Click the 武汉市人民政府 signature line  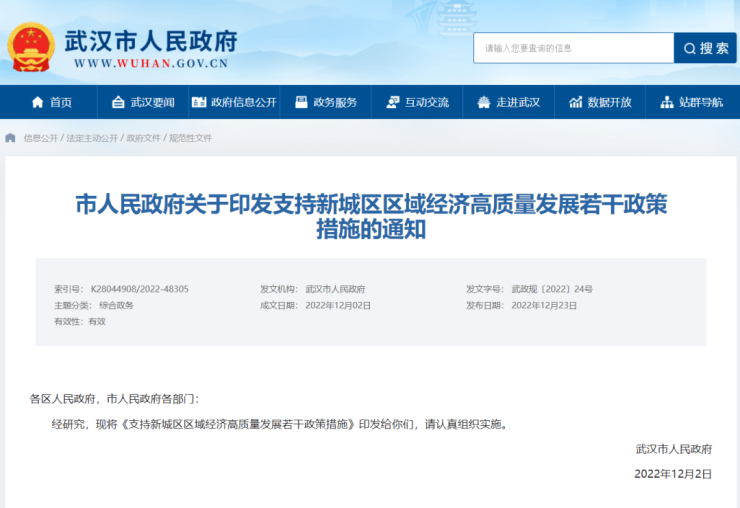coord(673,449)
